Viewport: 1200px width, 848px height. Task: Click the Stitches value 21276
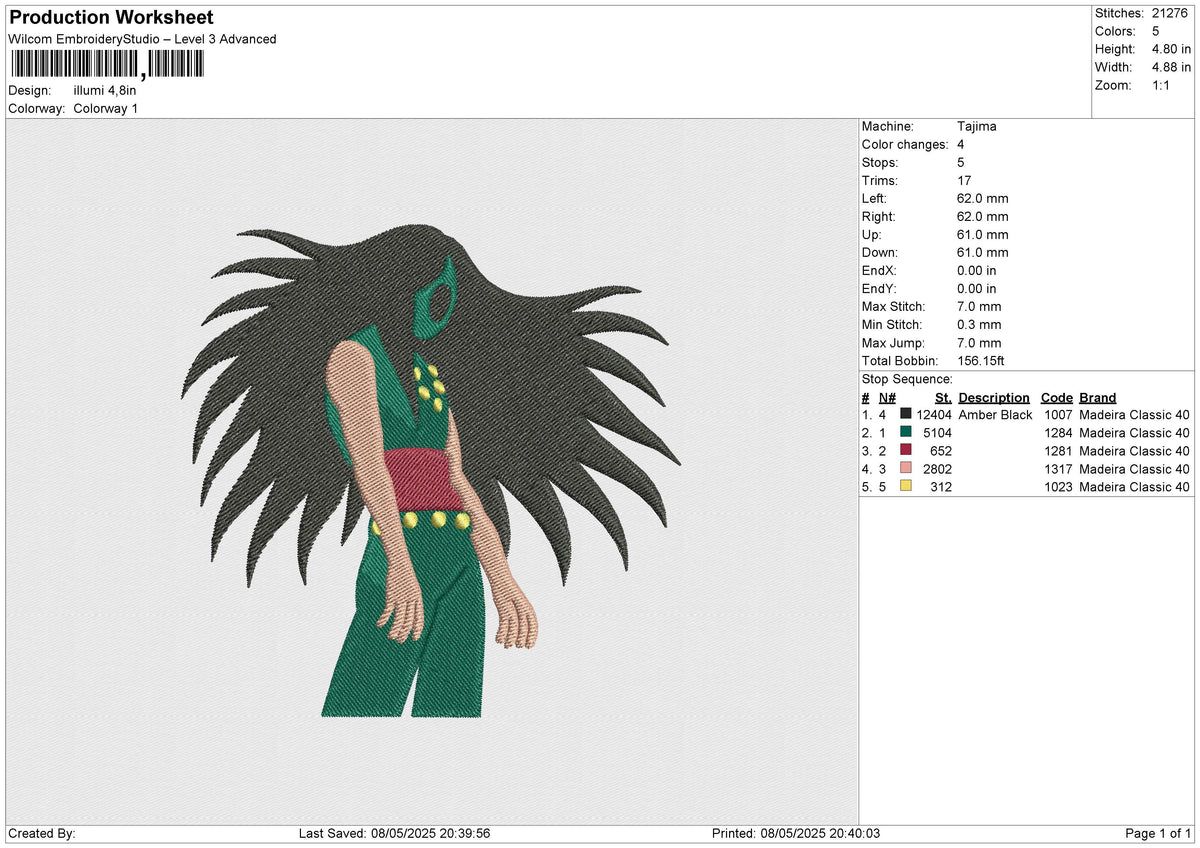[1172, 13]
